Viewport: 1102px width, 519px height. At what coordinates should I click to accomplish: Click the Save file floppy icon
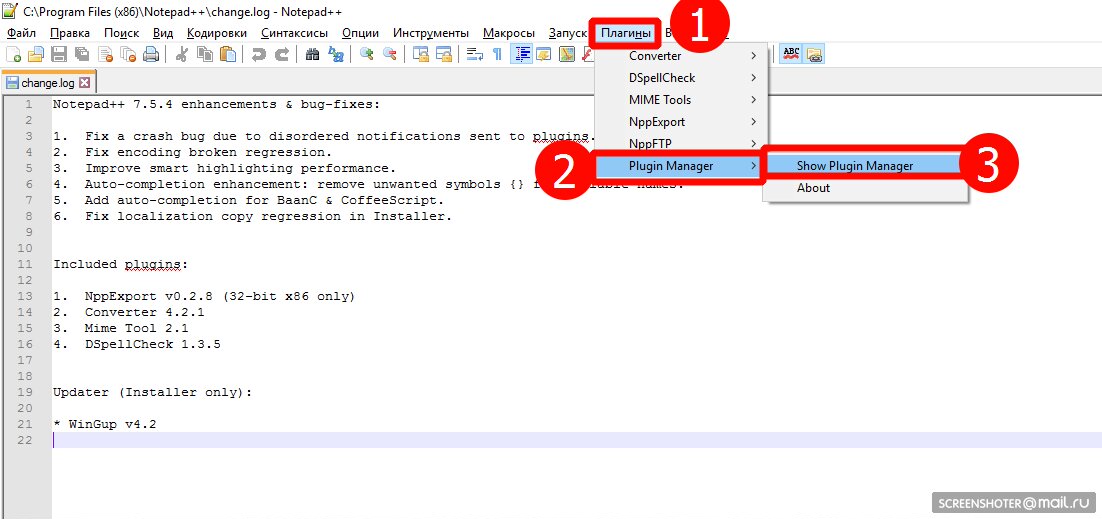tap(59, 54)
